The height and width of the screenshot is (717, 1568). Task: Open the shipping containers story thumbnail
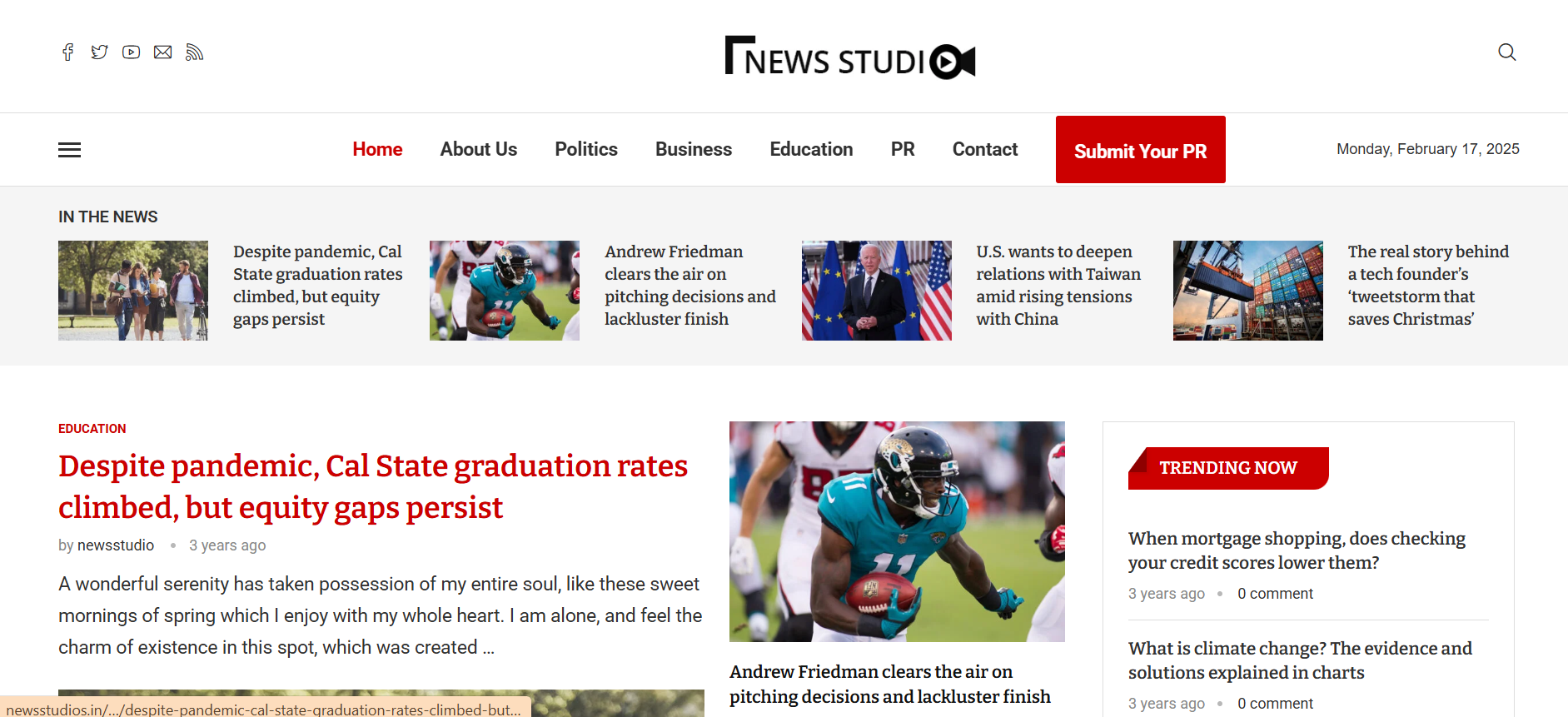pos(1247,291)
